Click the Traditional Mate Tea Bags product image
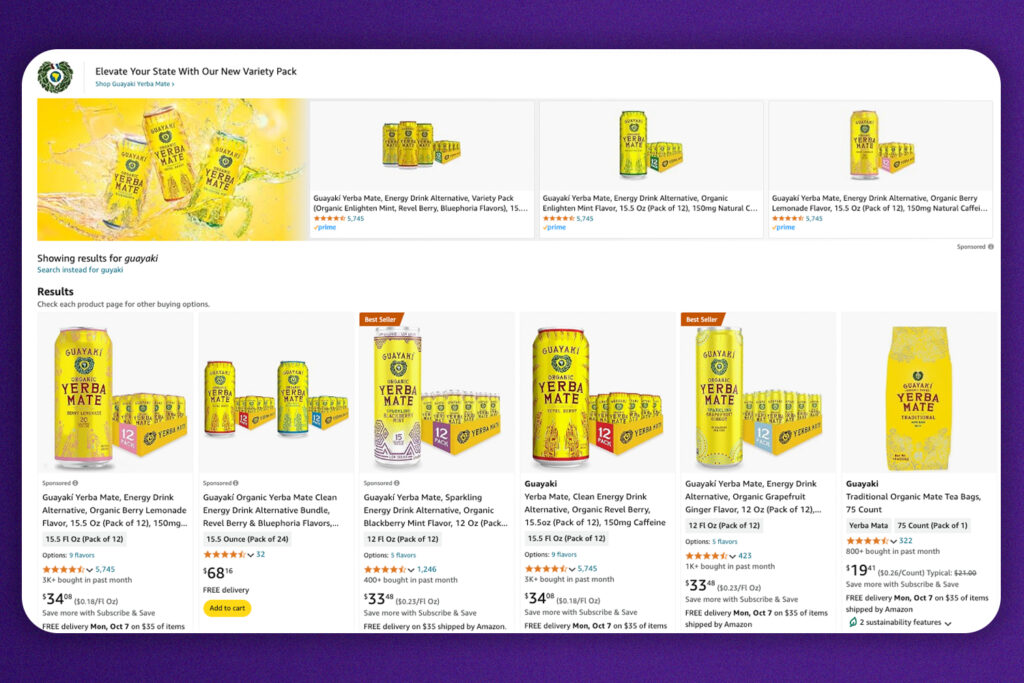 918,393
